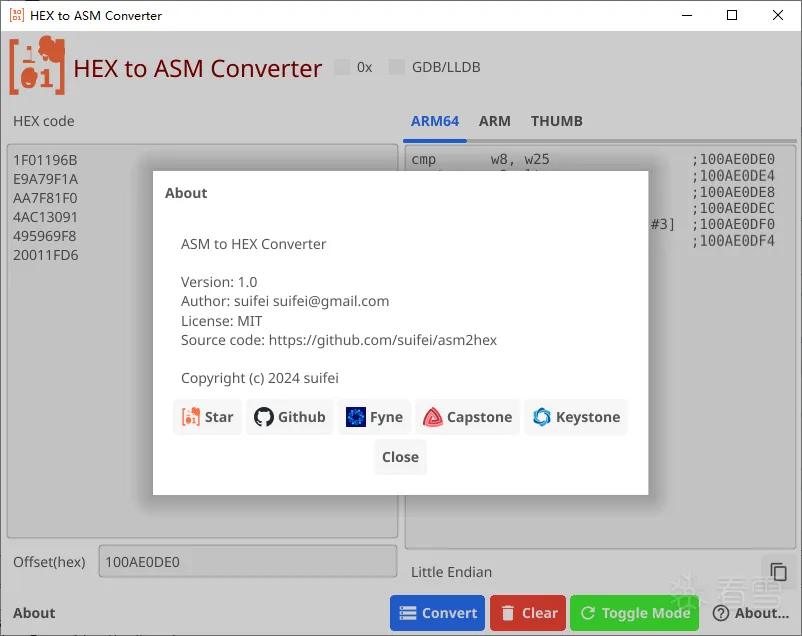Click the About dialog title
This screenshot has height=636, width=802.
[x=186, y=193]
